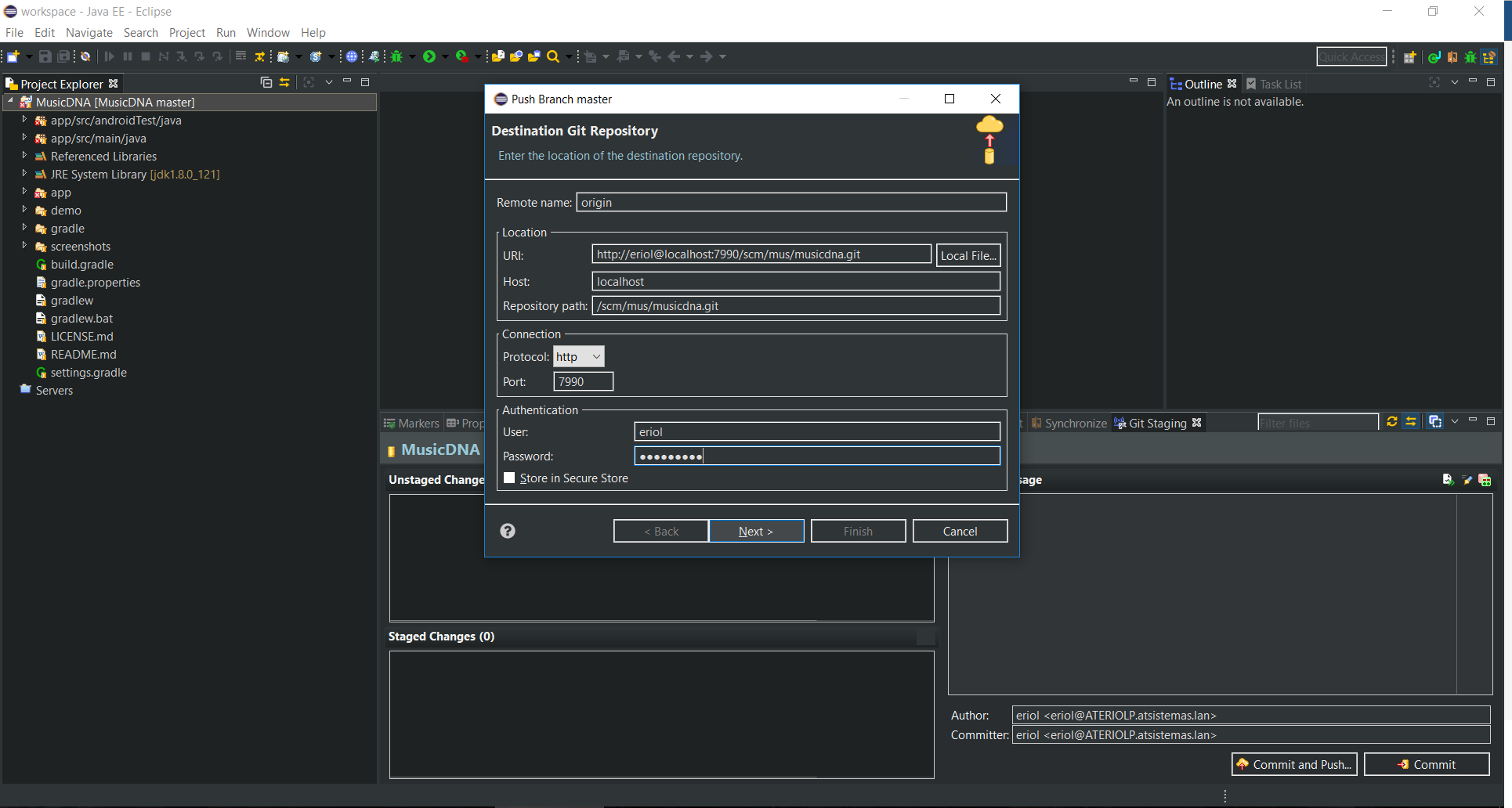Expand the app/src/main/java tree node
This screenshot has width=1512, height=808.
tap(24, 138)
